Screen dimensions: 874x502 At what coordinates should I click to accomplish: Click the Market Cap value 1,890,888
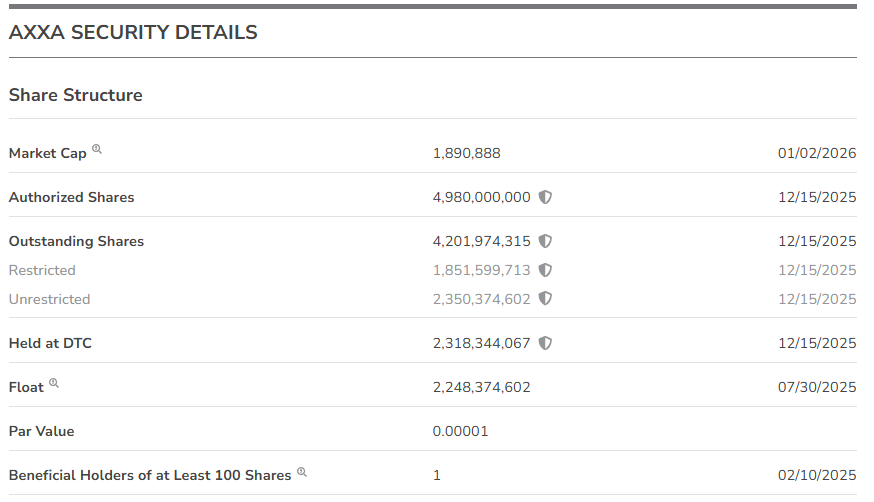coord(467,153)
